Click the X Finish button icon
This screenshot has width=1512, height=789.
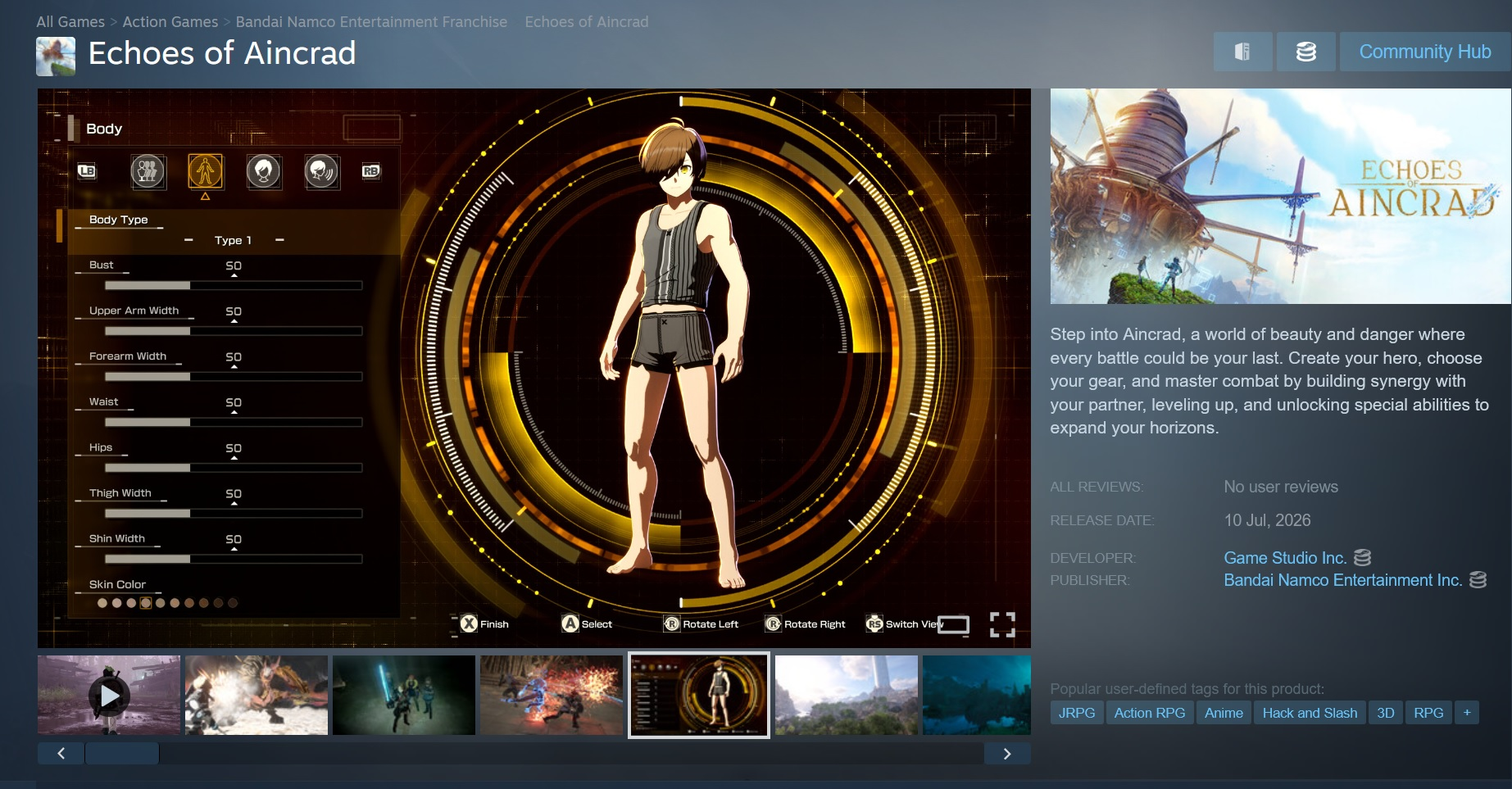click(x=469, y=623)
